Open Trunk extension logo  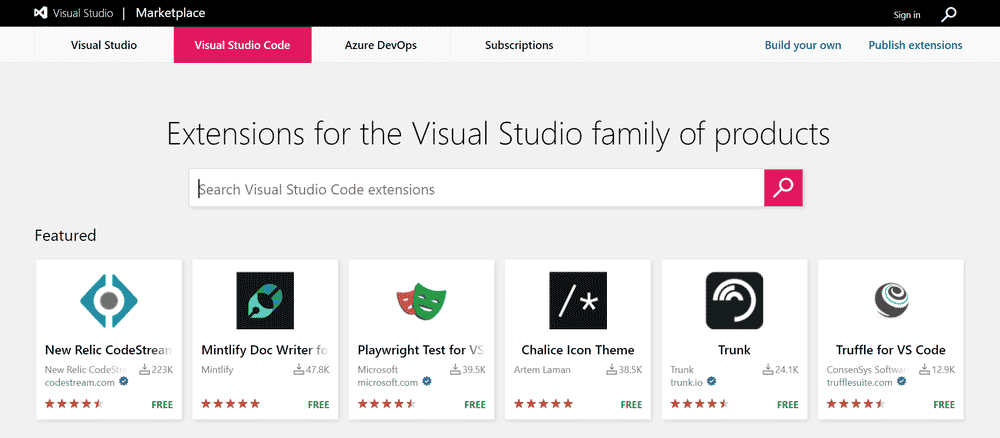pos(735,300)
